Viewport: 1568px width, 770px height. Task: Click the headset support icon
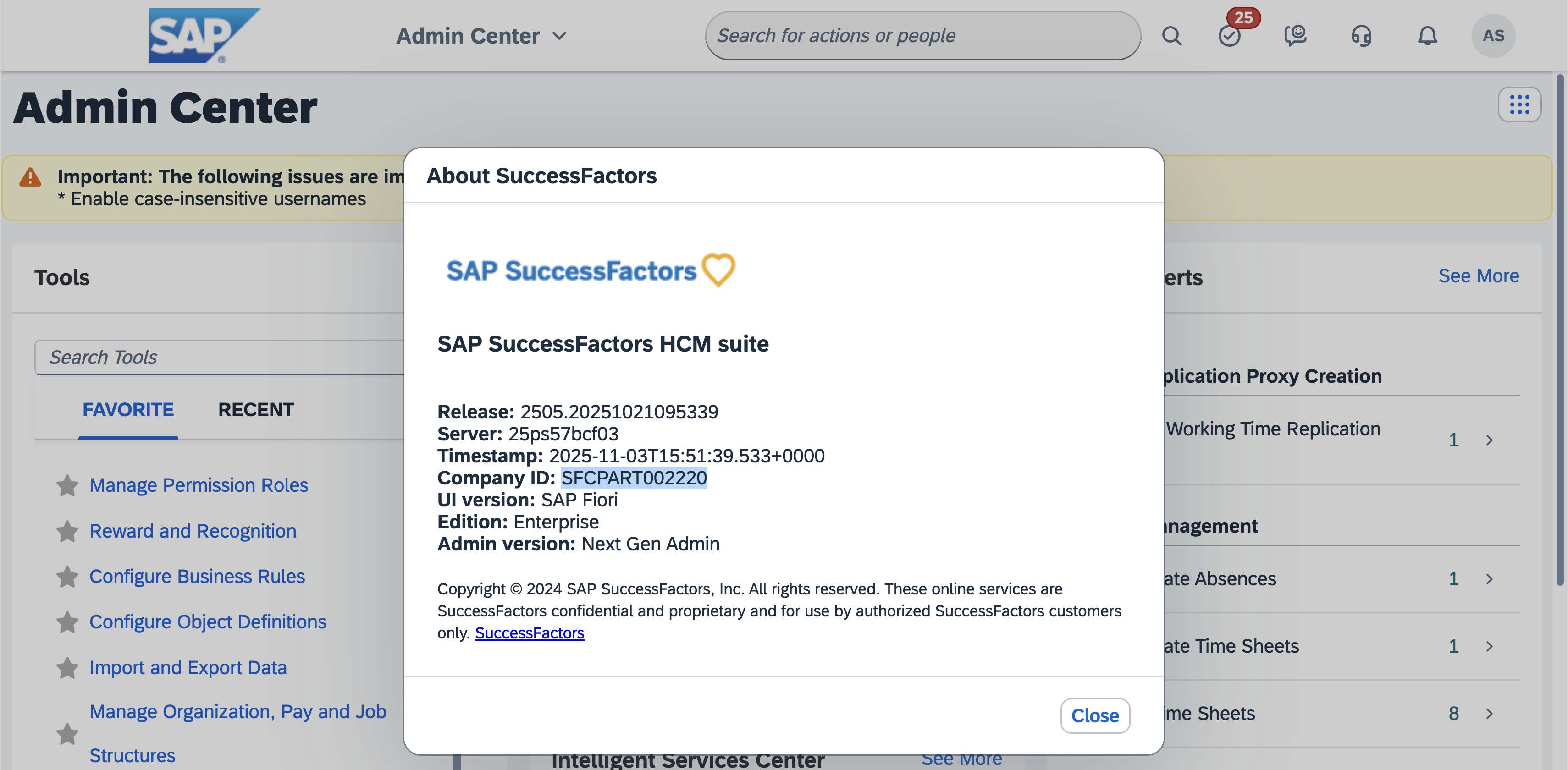point(1361,36)
